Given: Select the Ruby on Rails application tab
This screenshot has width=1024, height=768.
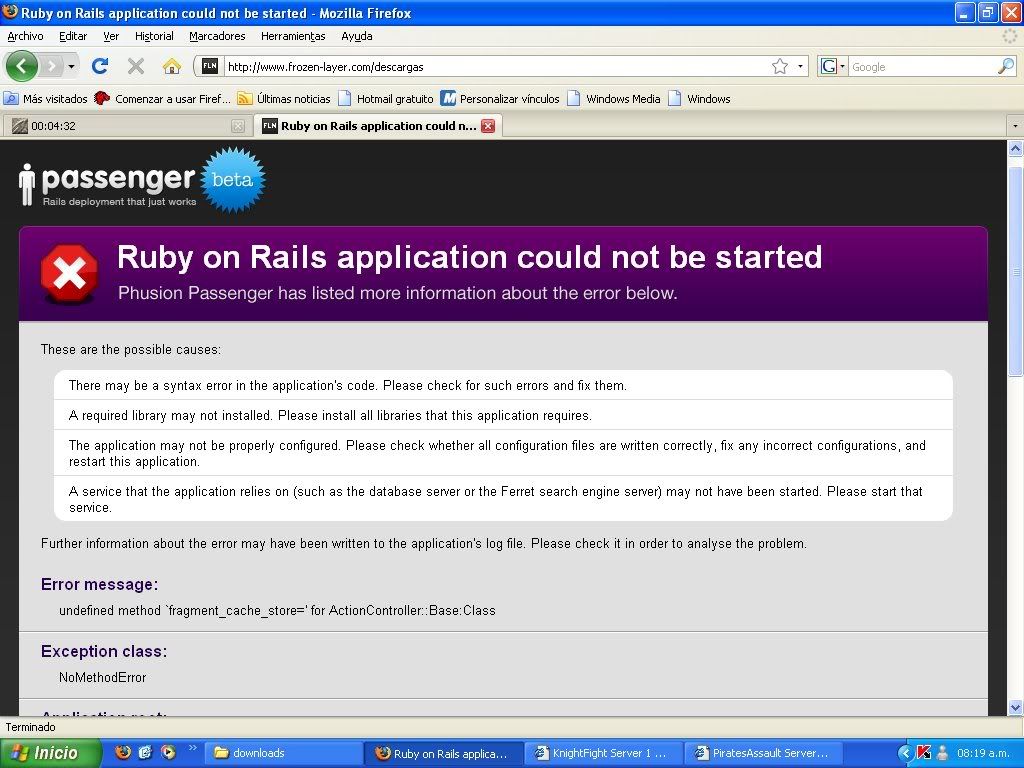Looking at the screenshot, I should (377, 126).
